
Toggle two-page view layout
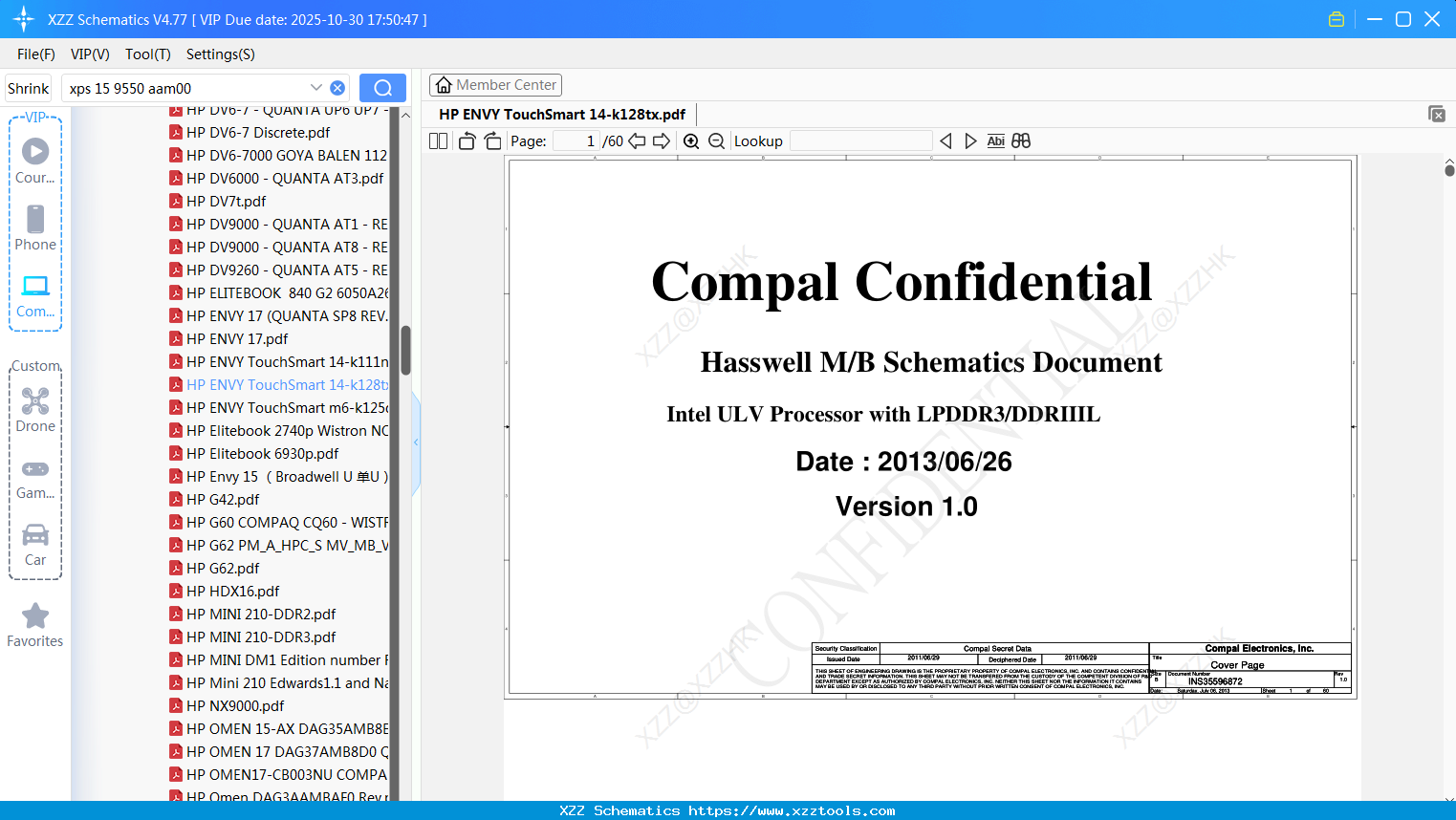[x=439, y=140]
